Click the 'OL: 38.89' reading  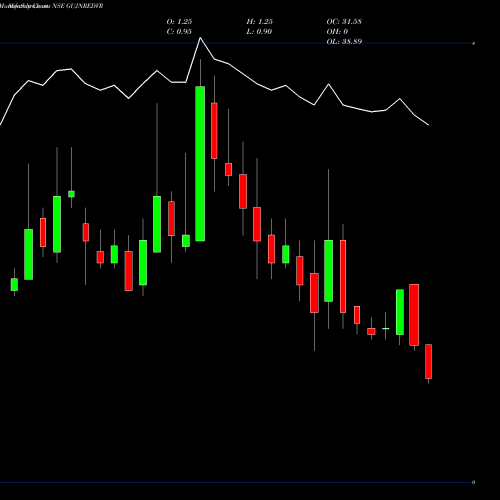tap(344, 41)
